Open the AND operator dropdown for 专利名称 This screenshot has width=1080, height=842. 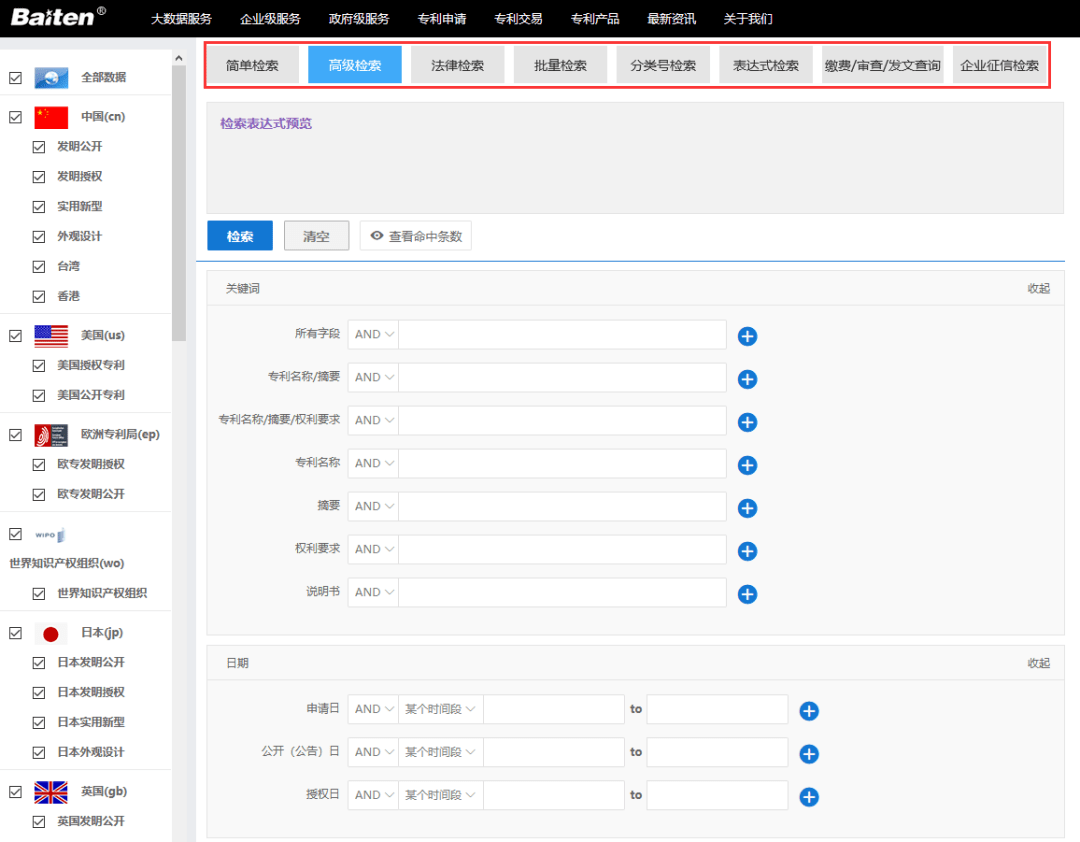pyautogui.click(x=372, y=463)
